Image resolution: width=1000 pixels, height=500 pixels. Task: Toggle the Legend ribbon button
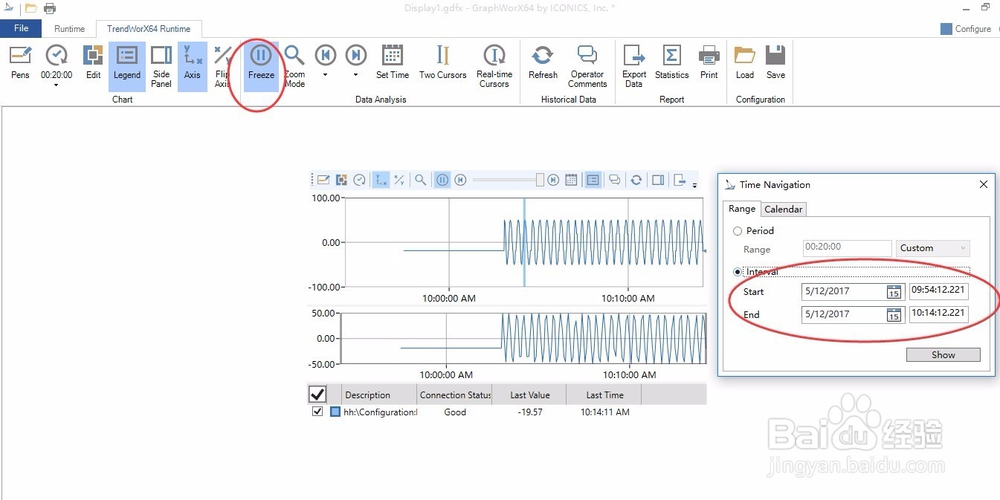pyautogui.click(x=127, y=66)
